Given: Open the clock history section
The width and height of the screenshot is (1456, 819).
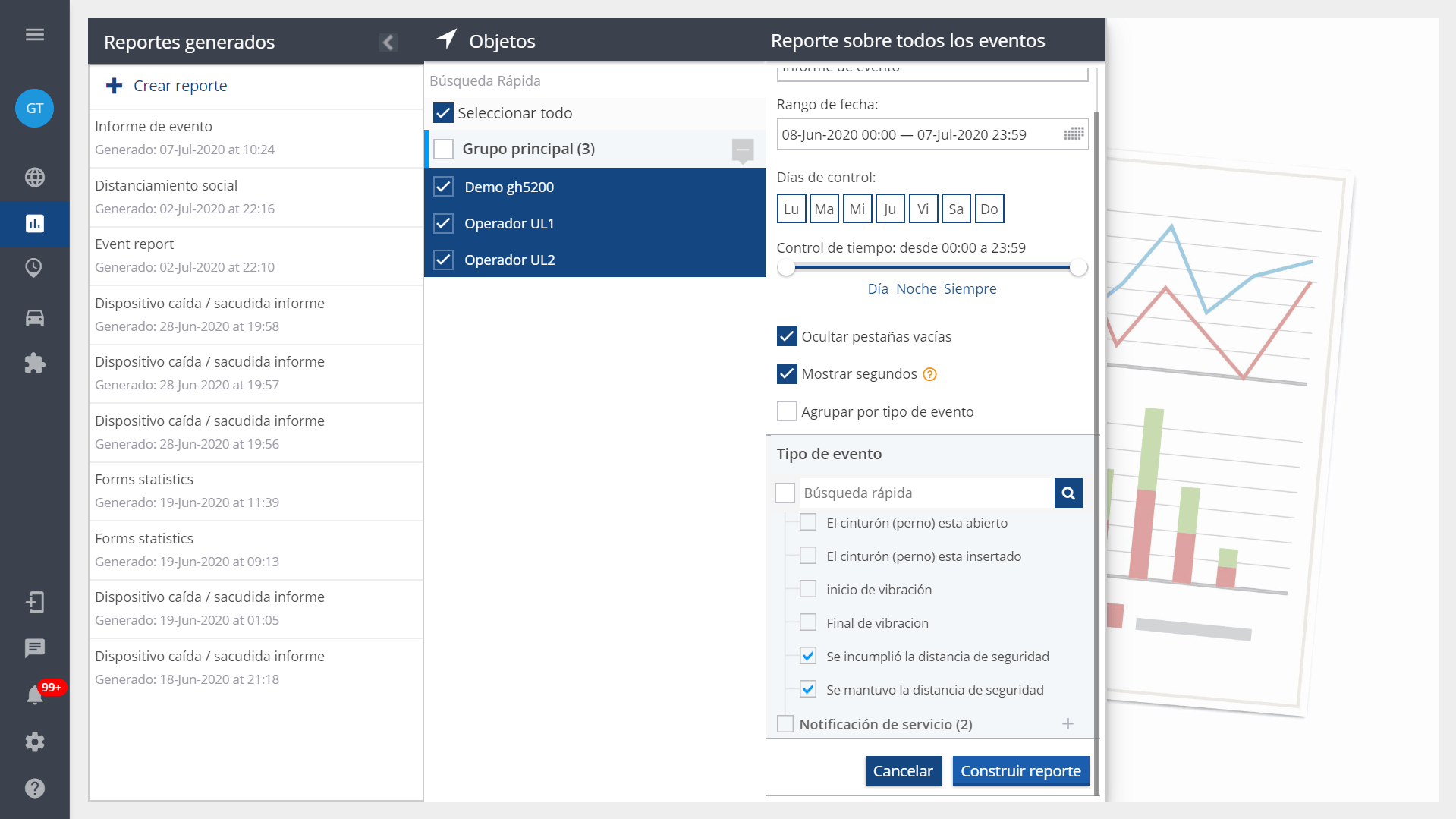Looking at the screenshot, I should click(34, 267).
